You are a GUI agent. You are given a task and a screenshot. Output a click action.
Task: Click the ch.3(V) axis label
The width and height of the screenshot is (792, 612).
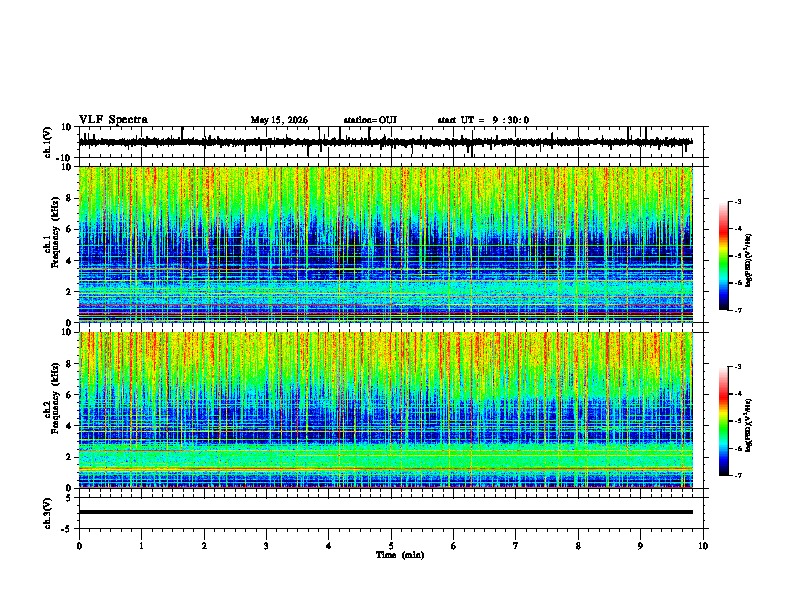coord(48,513)
